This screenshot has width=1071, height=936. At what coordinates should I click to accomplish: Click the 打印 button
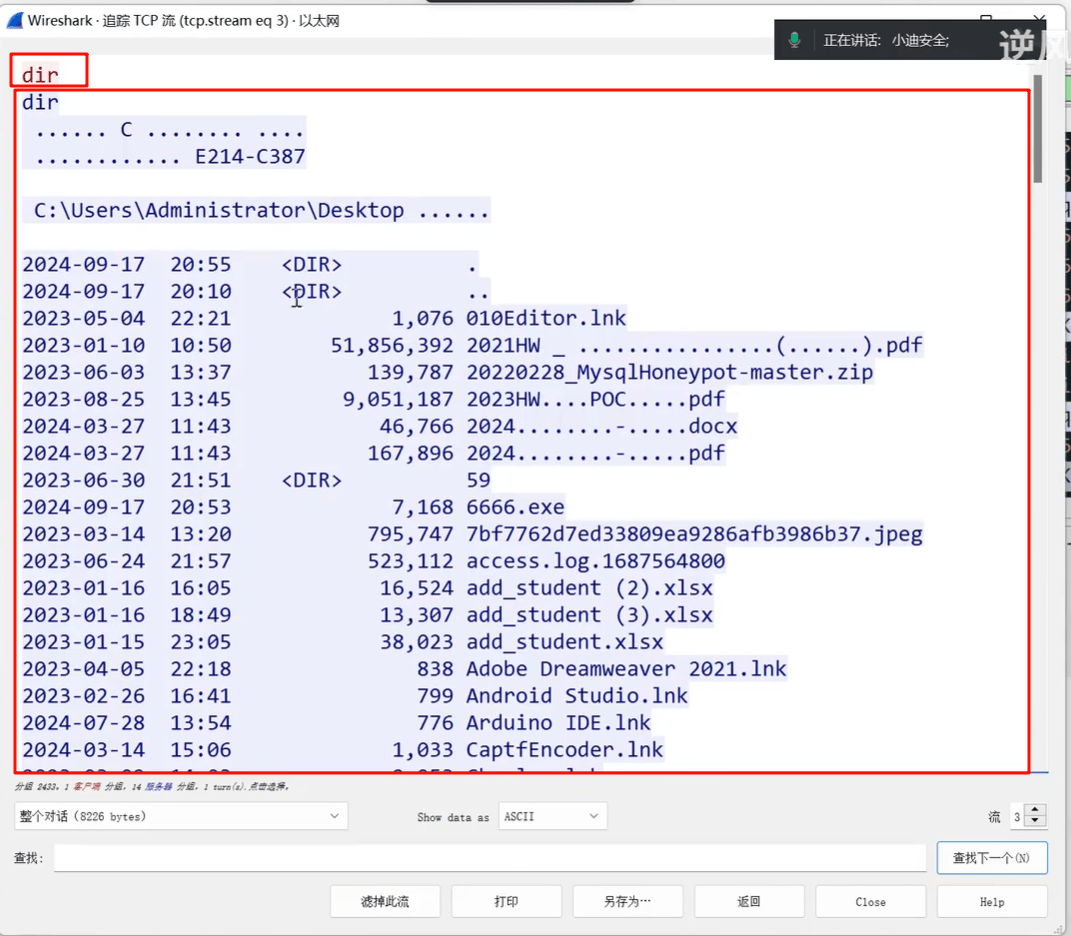coord(506,902)
